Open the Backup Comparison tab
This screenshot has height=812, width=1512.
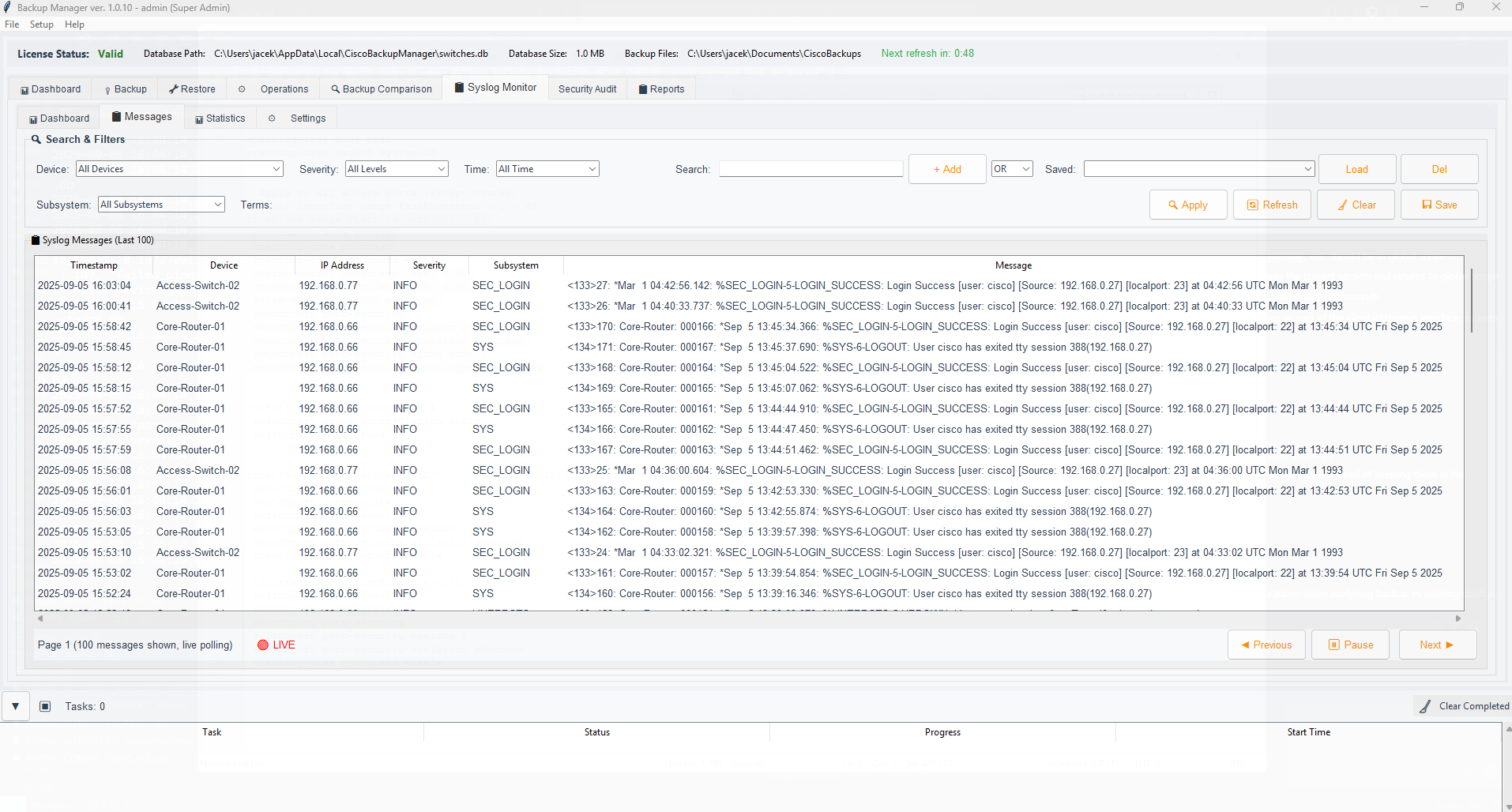[x=381, y=89]
